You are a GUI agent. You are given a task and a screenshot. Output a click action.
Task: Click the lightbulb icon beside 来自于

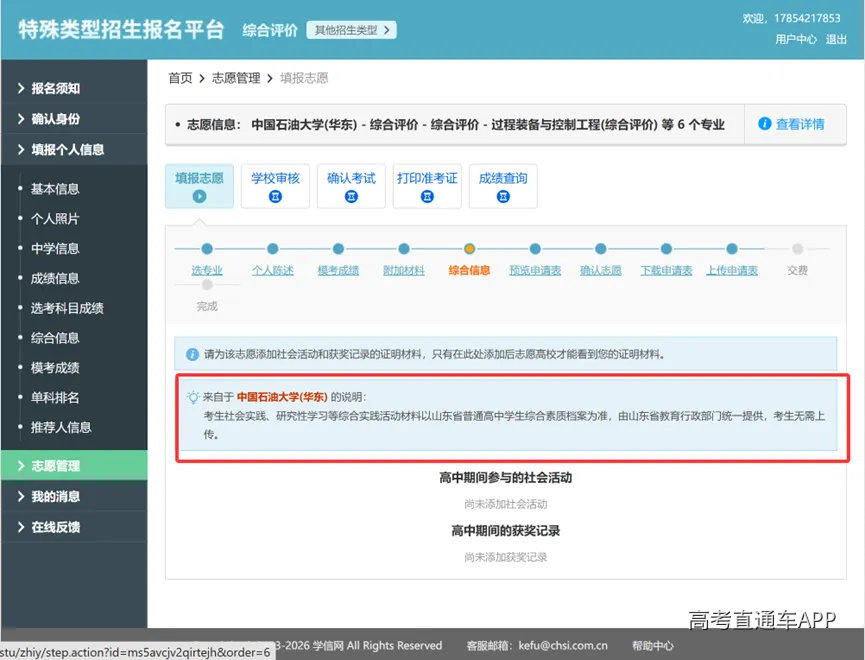click(x=193, y=397)
